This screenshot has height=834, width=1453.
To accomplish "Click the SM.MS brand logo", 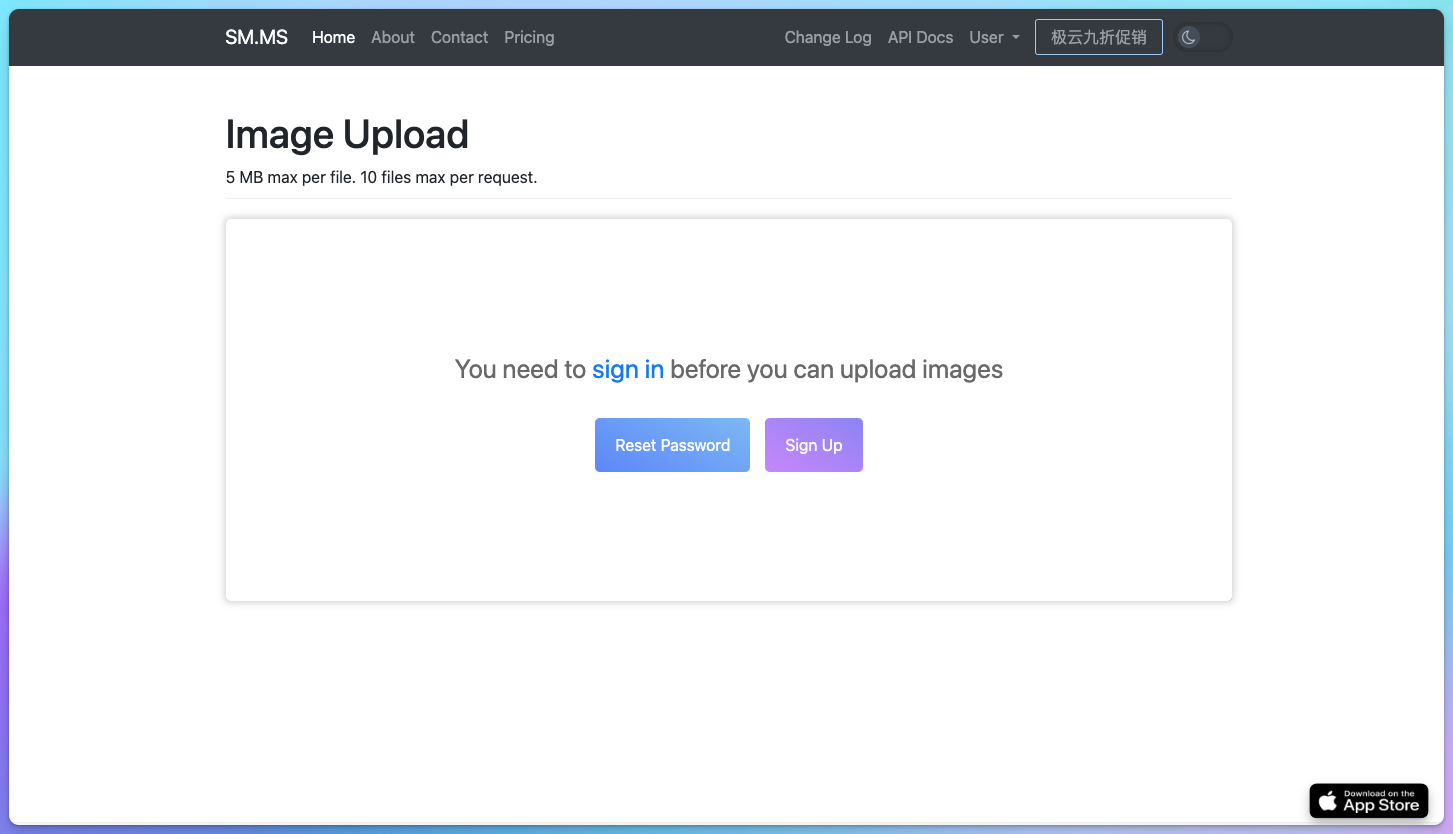I will point(256,37).
